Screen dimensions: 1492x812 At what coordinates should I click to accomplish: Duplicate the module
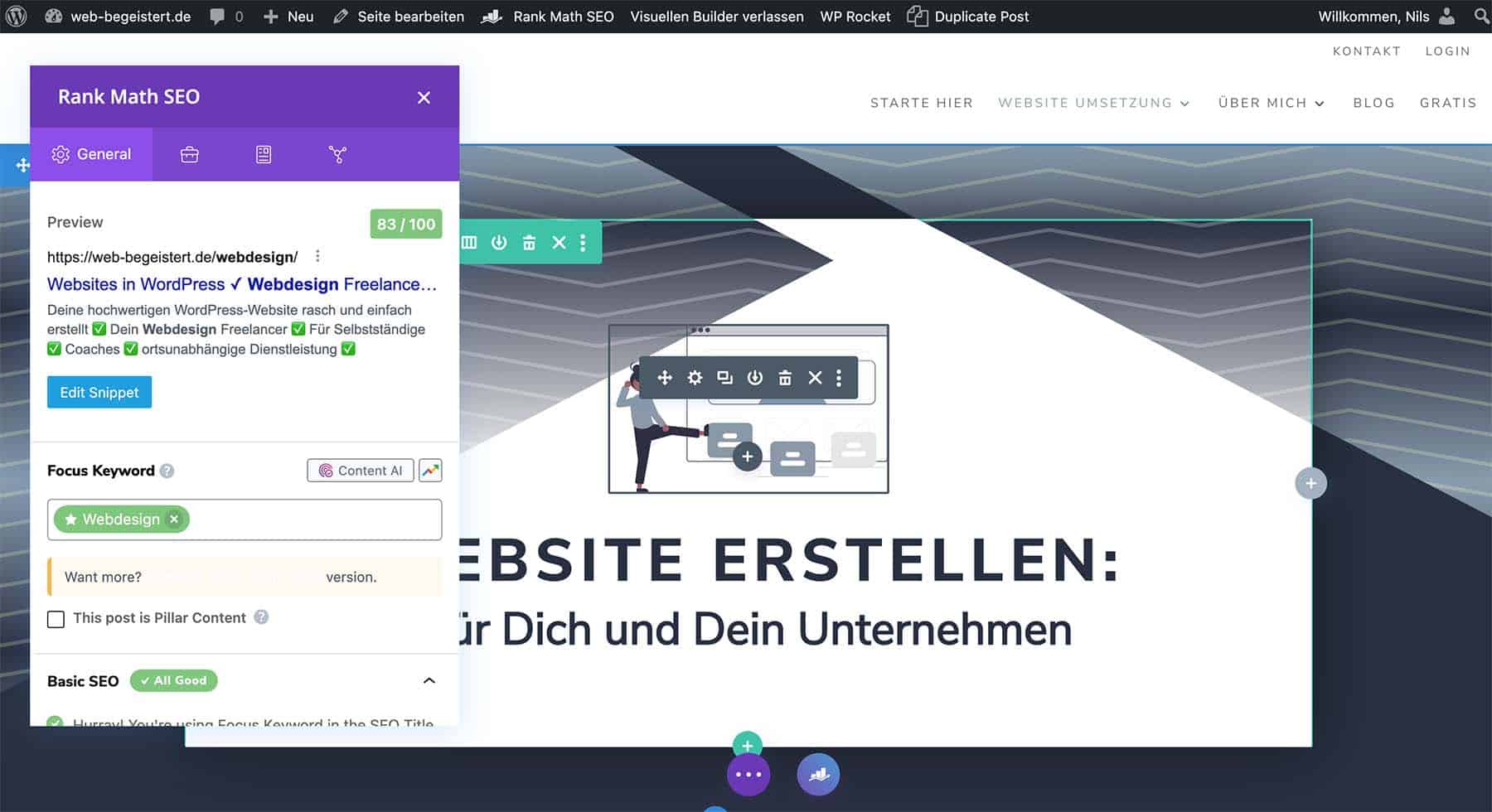point(724,378)
